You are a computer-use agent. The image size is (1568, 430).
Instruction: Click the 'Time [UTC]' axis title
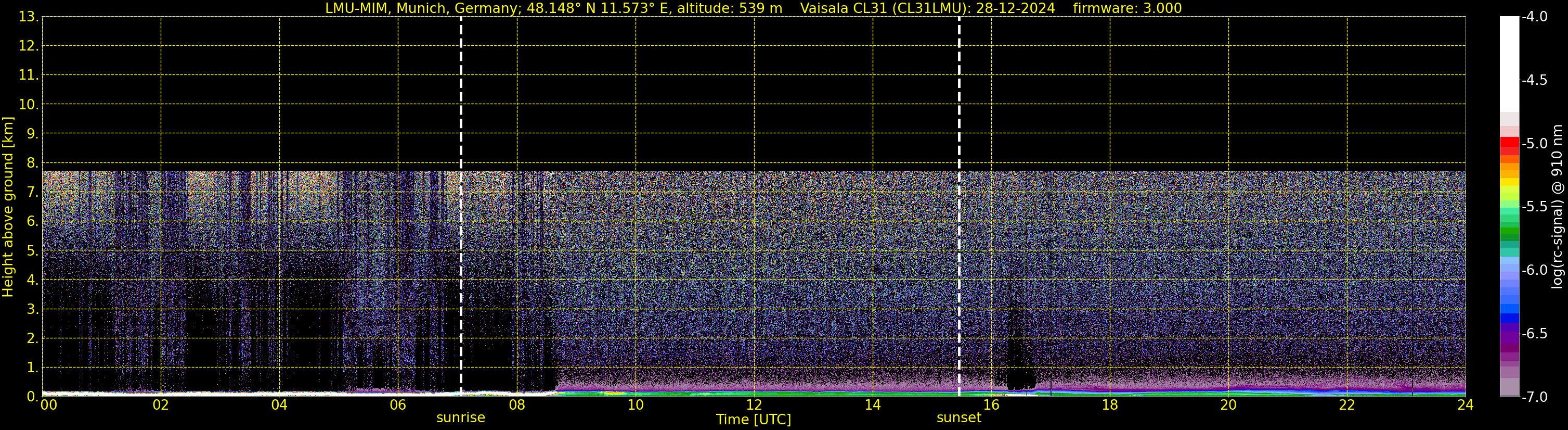tap(754, 420)
